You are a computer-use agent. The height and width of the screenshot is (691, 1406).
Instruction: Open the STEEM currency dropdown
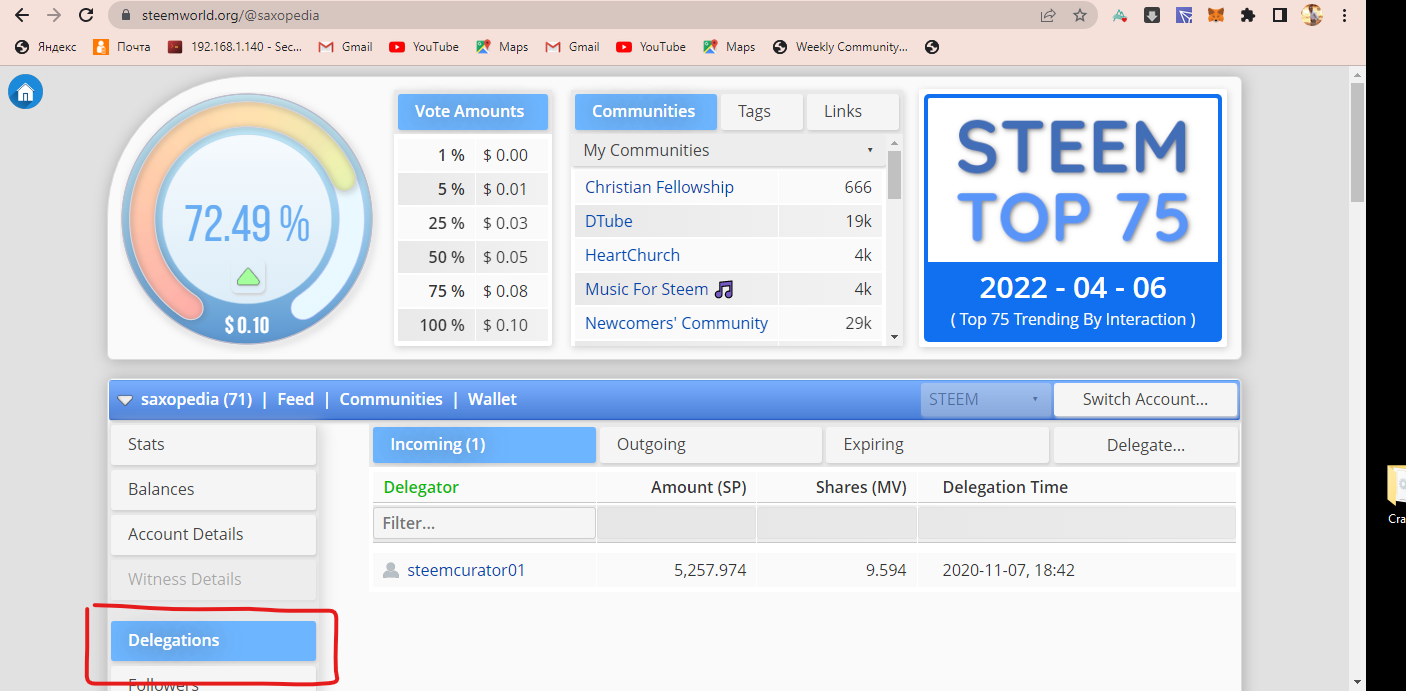click(984, 399)
